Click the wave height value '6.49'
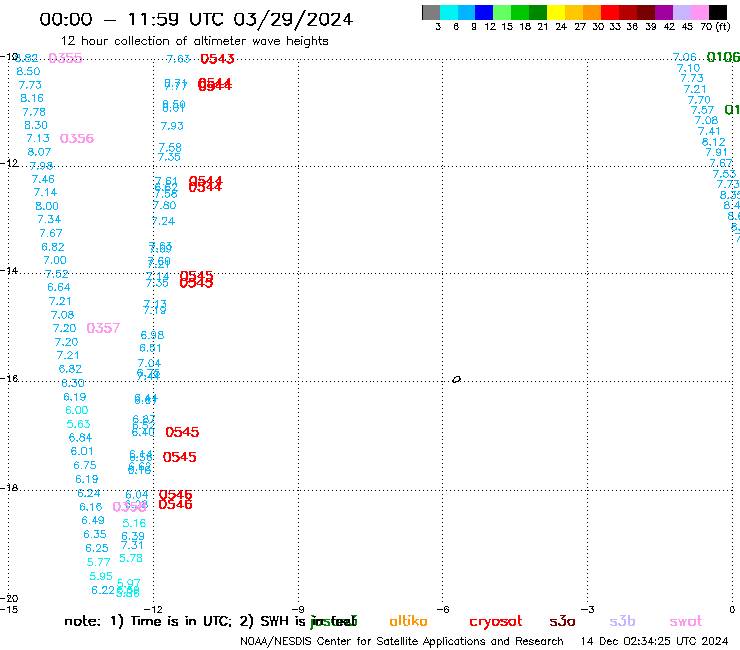This screenshot has width=740, height=650. [x=92, y=520]
